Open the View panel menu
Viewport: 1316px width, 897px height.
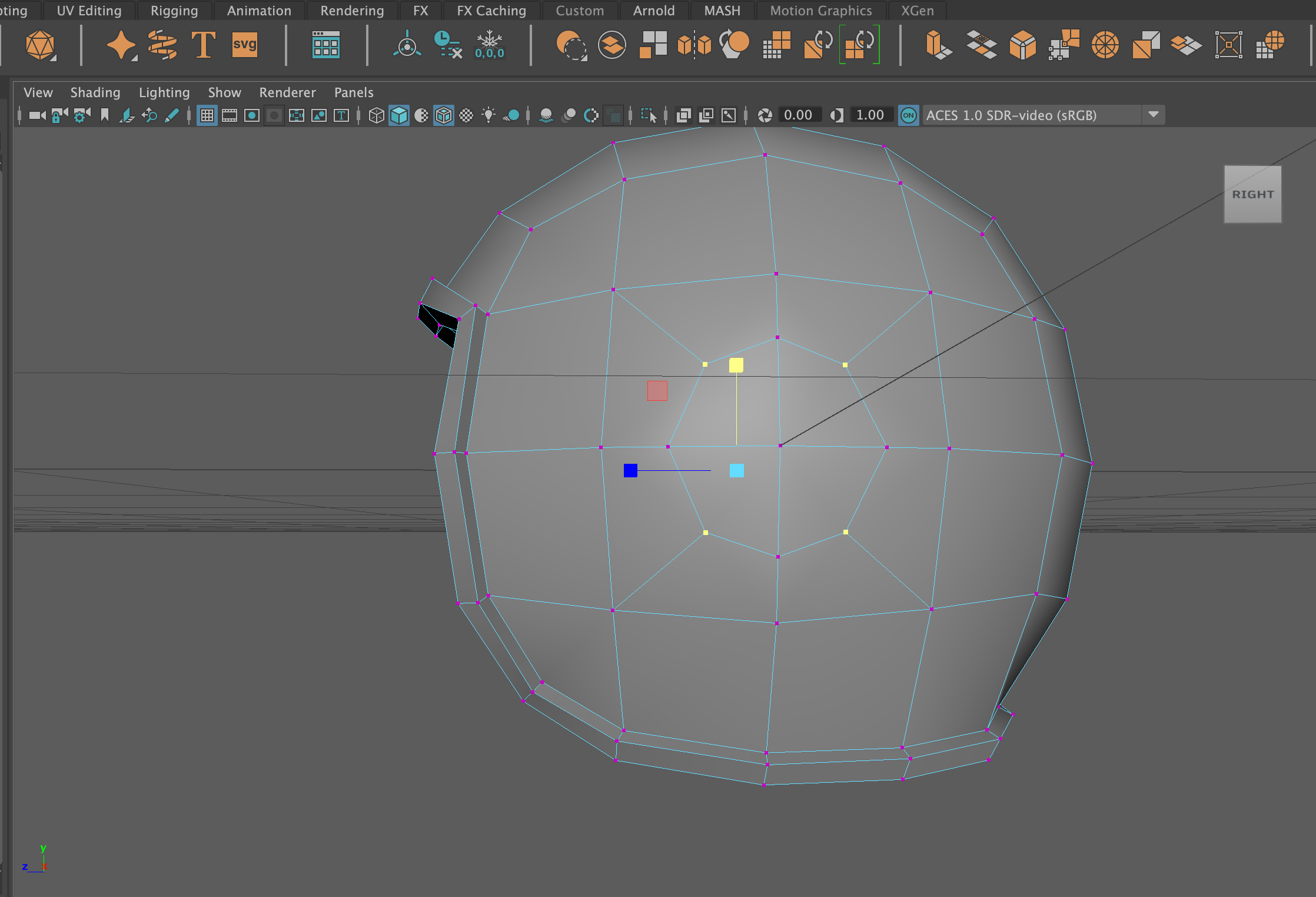tap(38, 92)
